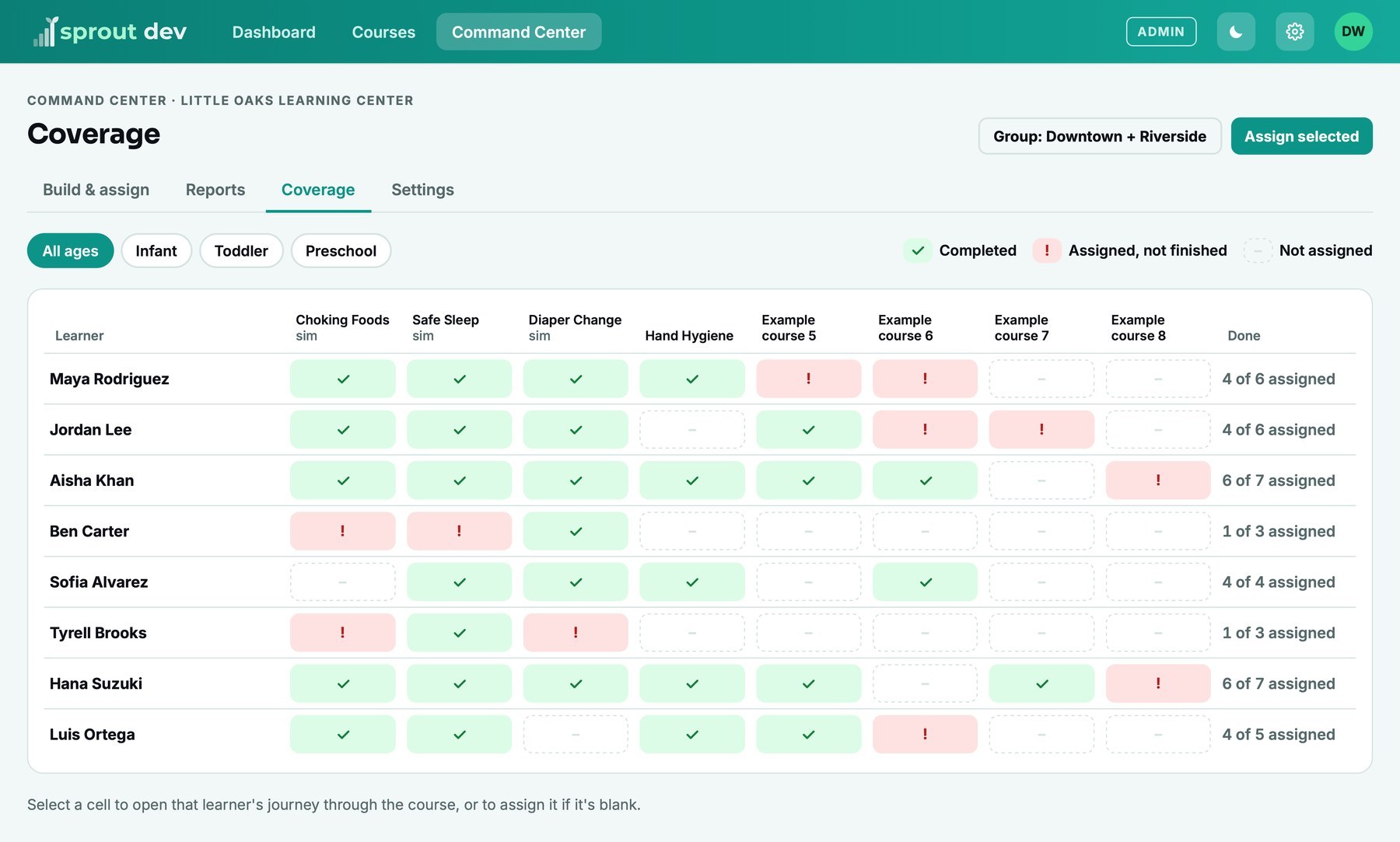Click the Assign selected button
The width and height of the screenshot is (1400, 842).
click(x=1301, y=136)
